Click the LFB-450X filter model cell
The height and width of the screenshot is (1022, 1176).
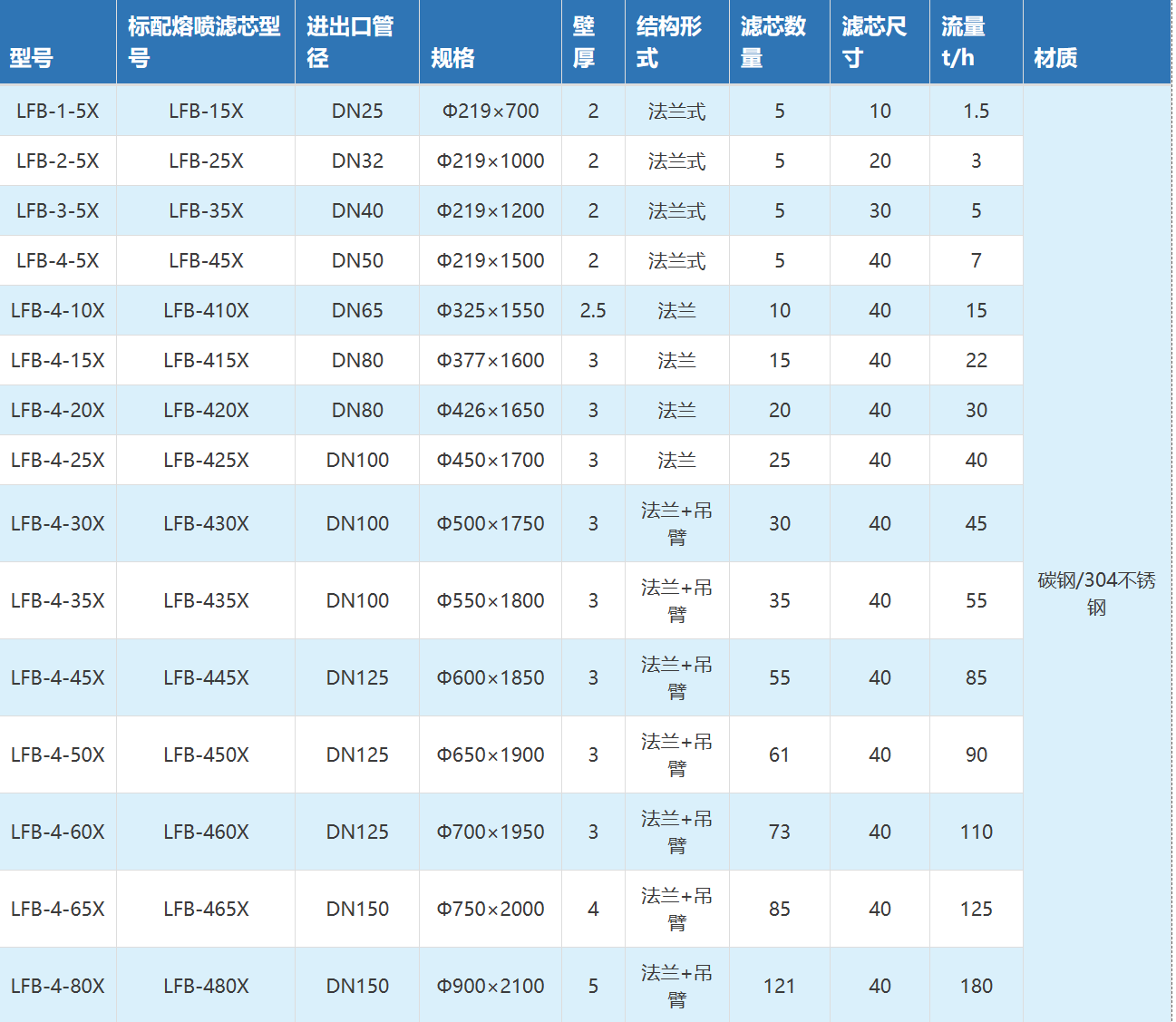[x=206, y=754]
